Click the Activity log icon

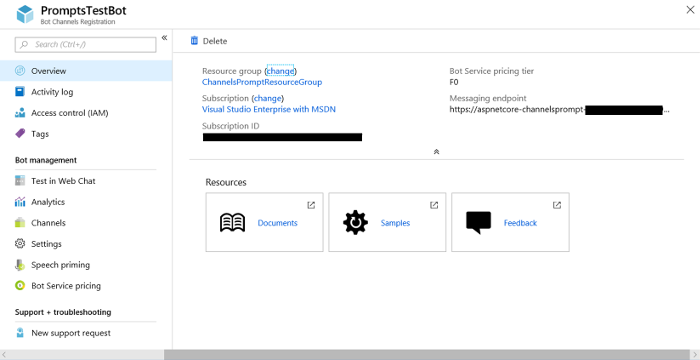[20, 92]
